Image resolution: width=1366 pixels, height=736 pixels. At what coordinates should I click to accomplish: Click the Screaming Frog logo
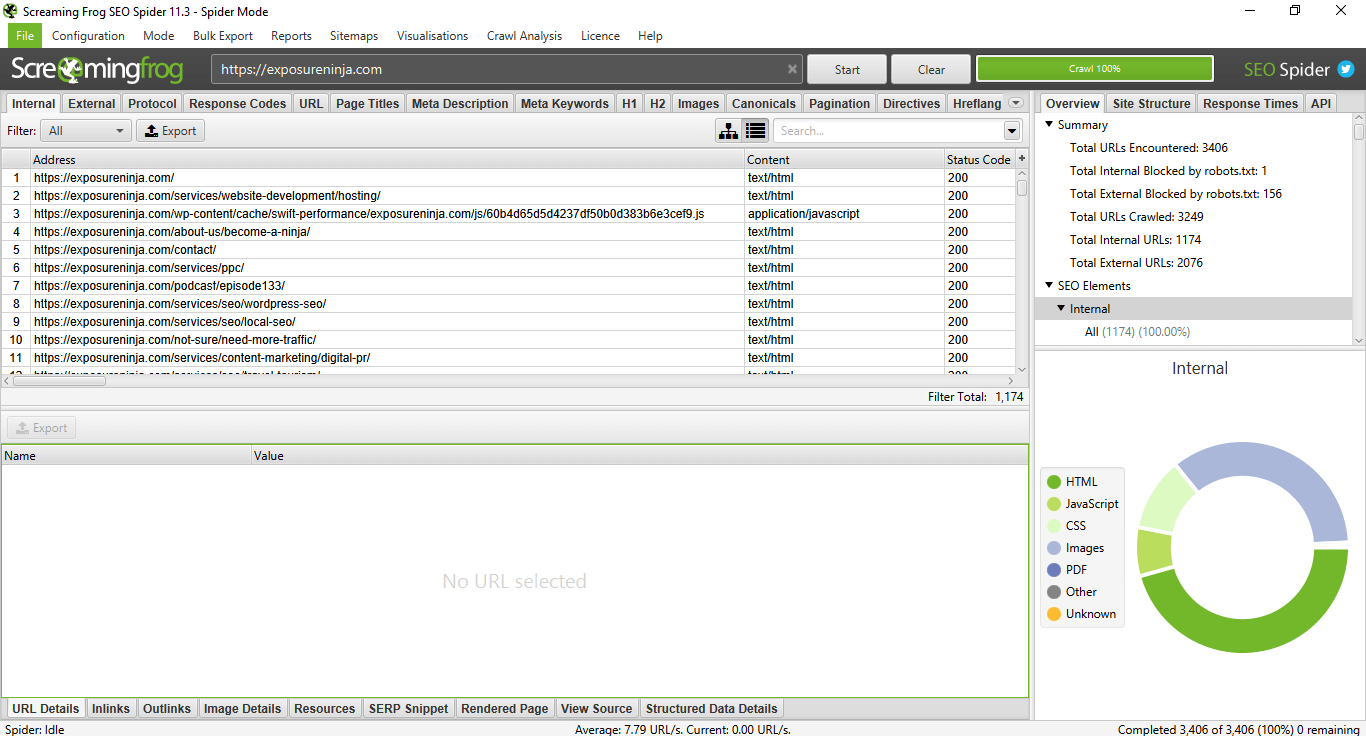(97, 69)
